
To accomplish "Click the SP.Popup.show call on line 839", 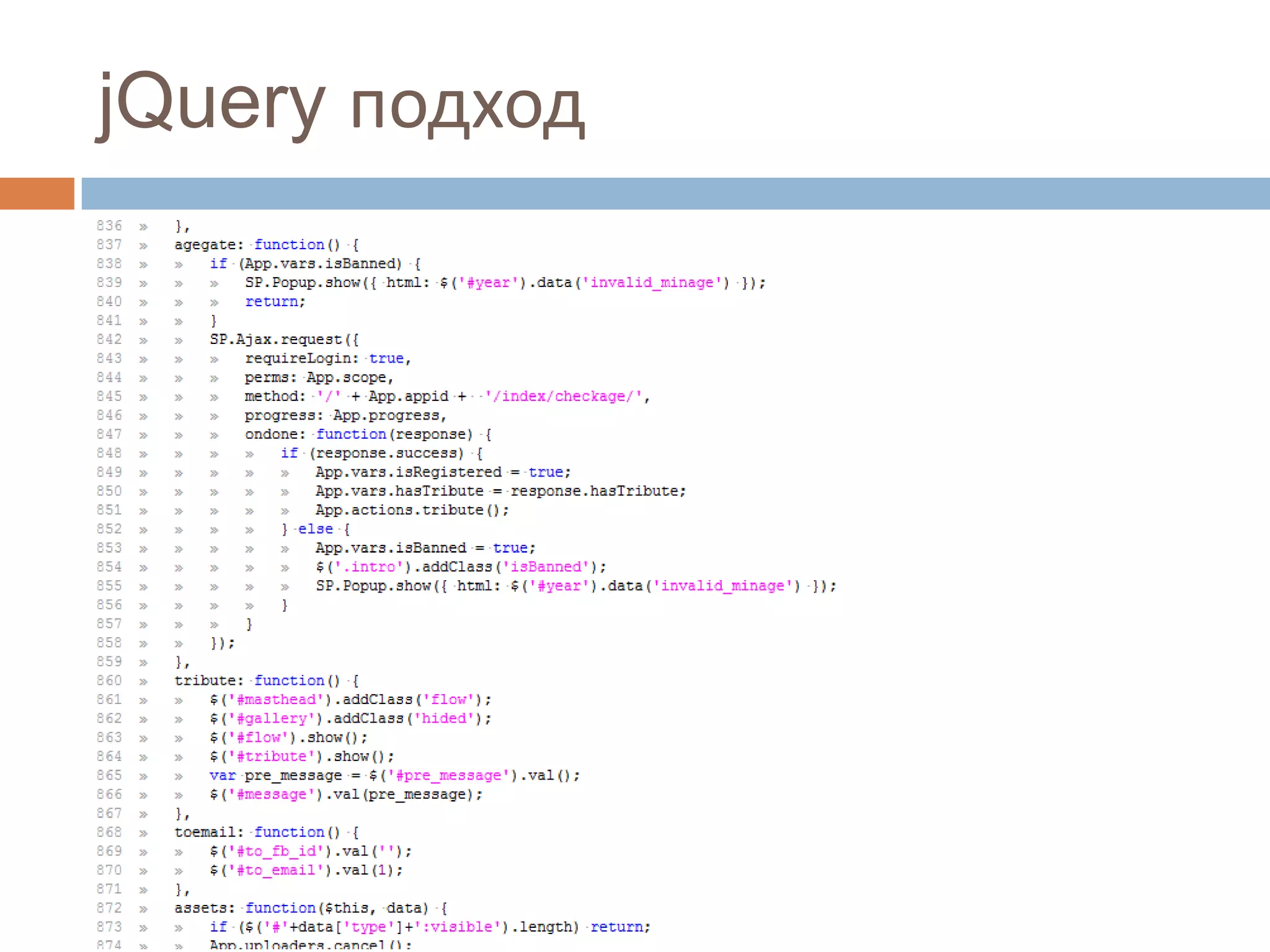I will [x=505, y=283].
